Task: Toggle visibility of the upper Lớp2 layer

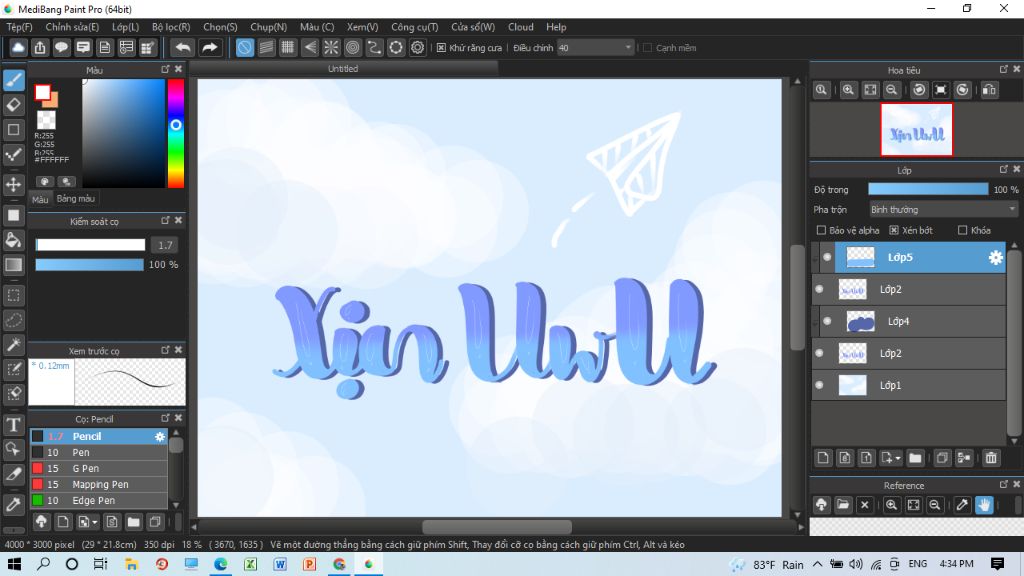Action: click(820, 289)
